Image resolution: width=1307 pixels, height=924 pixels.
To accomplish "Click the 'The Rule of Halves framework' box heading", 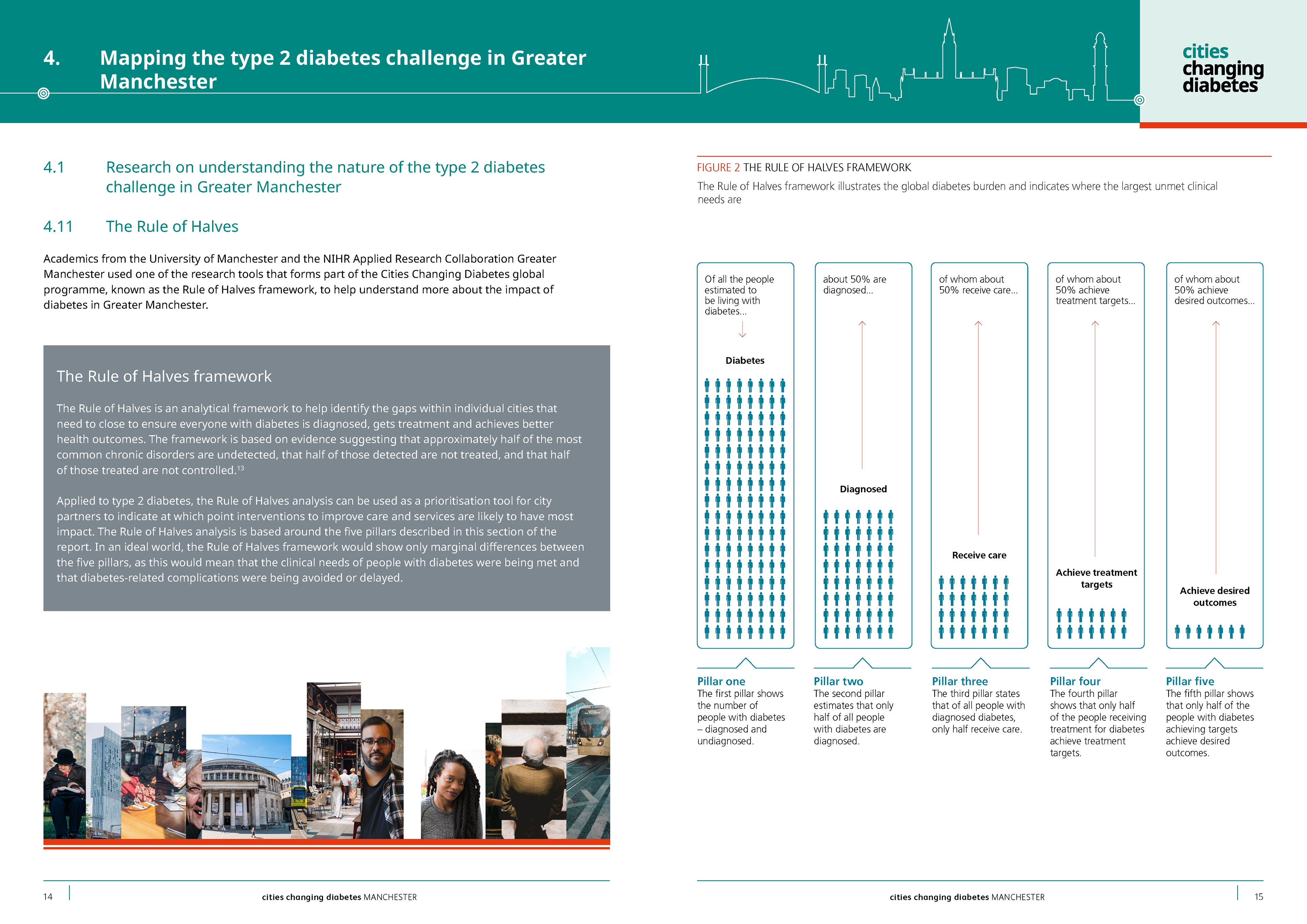I will tap(164, 376).
